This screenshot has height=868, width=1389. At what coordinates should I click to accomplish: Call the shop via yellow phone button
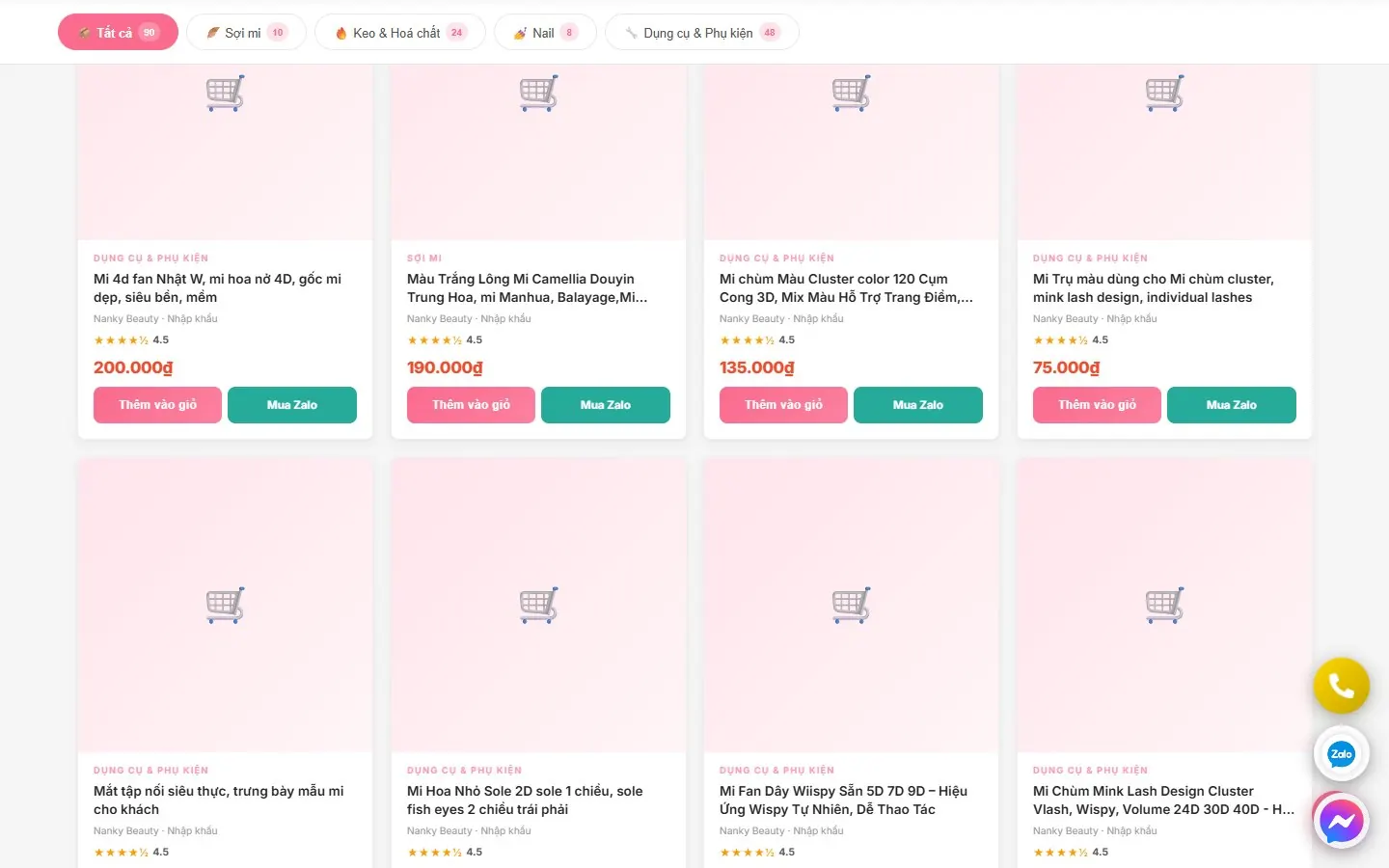[x=1341, y=686]
